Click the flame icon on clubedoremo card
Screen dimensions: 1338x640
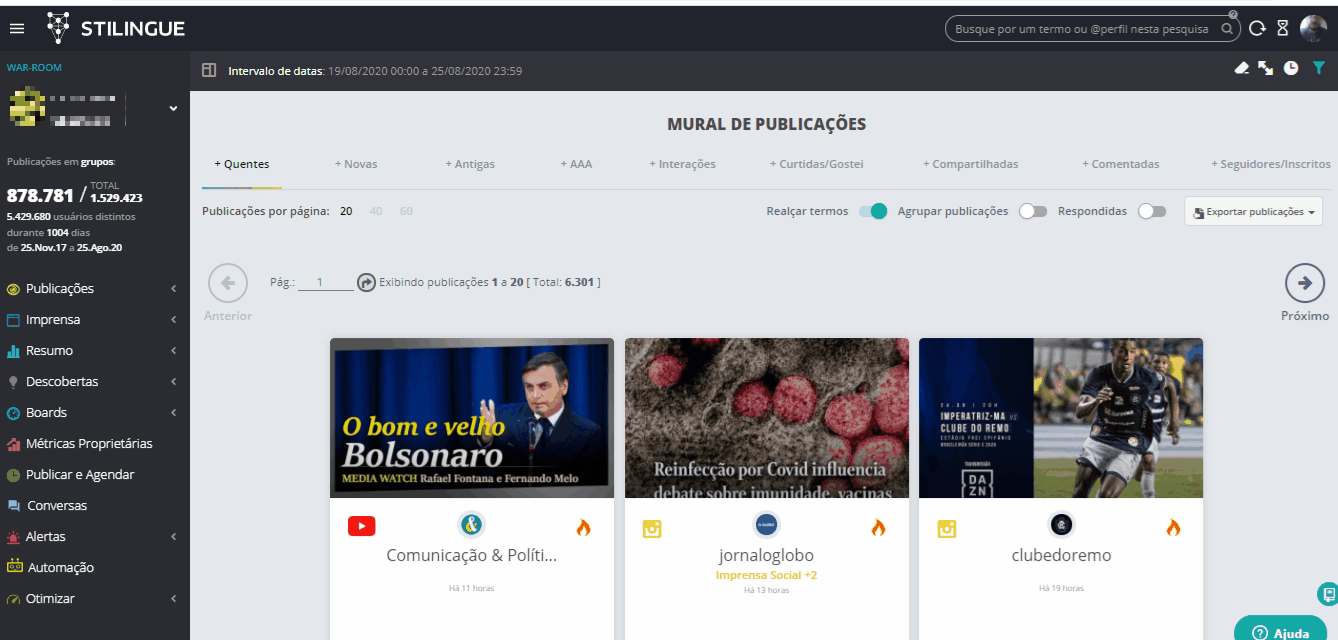[x=1173, y=527]
